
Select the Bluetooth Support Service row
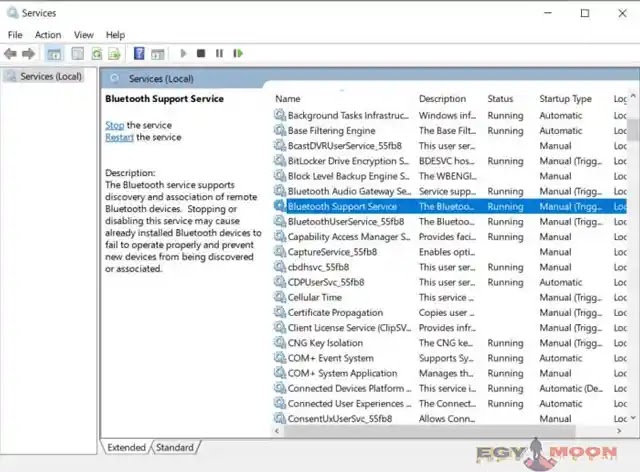coord(450,206)
